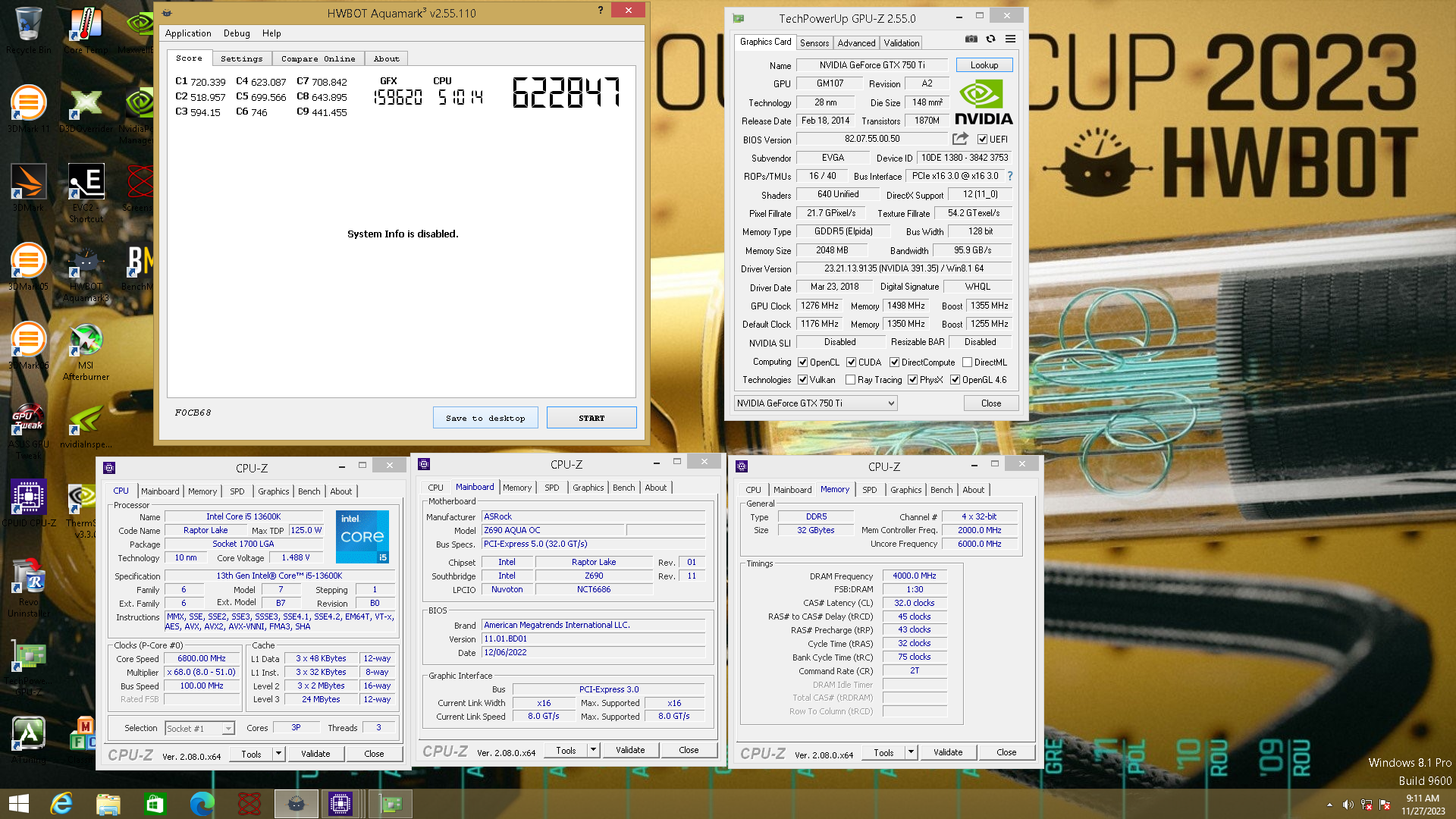Image resolution: width=1456 pixels, height=819 pixels.
Task: Open the Socket #1 selection dropdown in CPU-Z
Action: coord(199,728)
